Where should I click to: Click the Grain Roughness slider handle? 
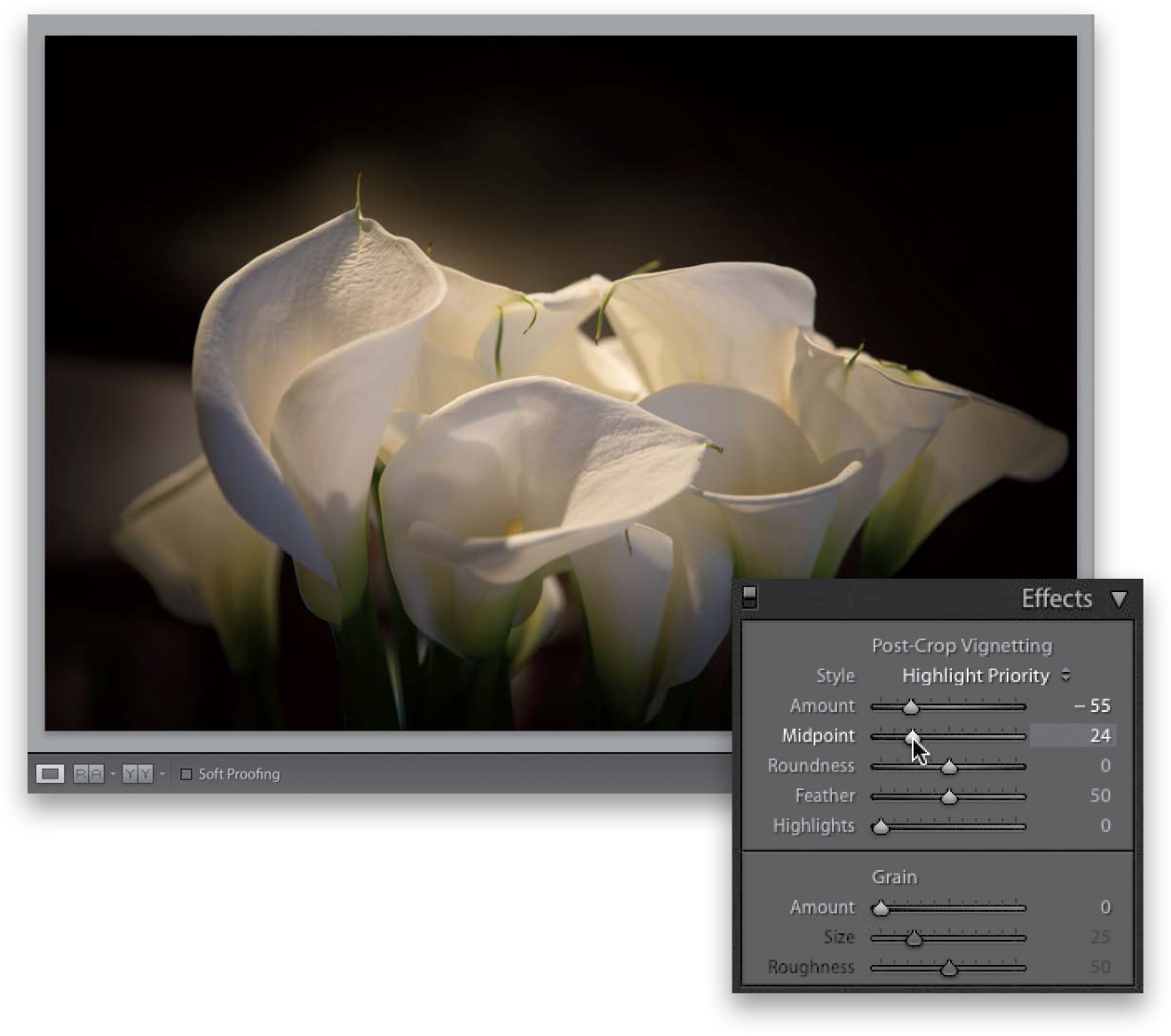click(949, 968)
